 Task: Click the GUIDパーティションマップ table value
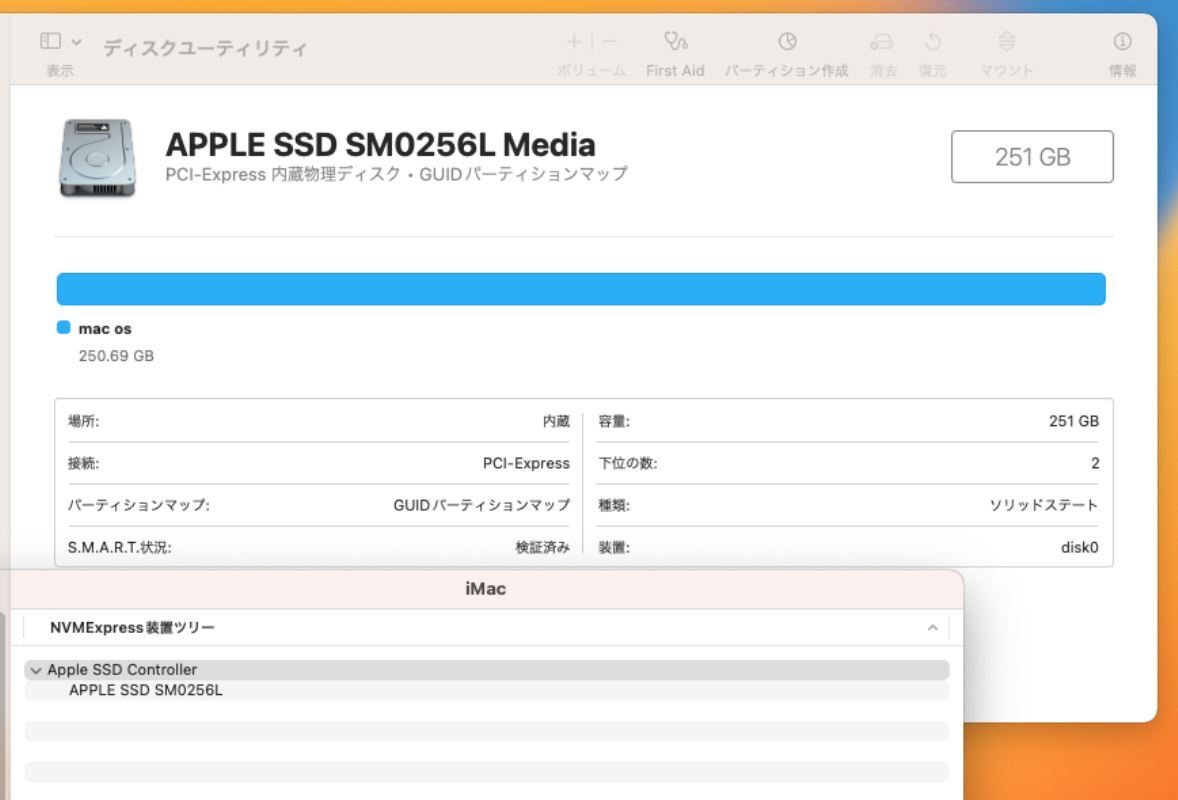482,506
